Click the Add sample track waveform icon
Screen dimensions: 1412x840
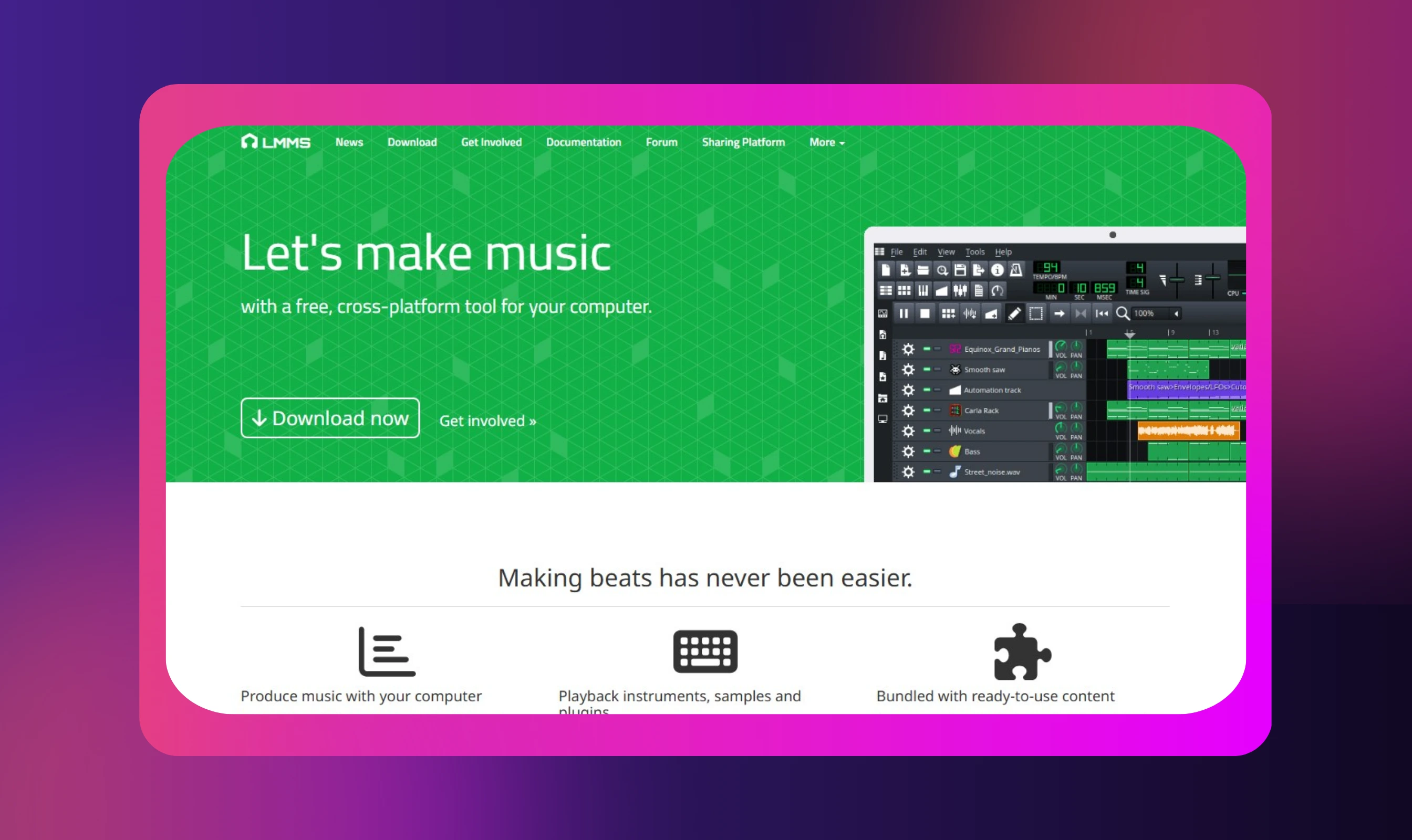point(970,313)
